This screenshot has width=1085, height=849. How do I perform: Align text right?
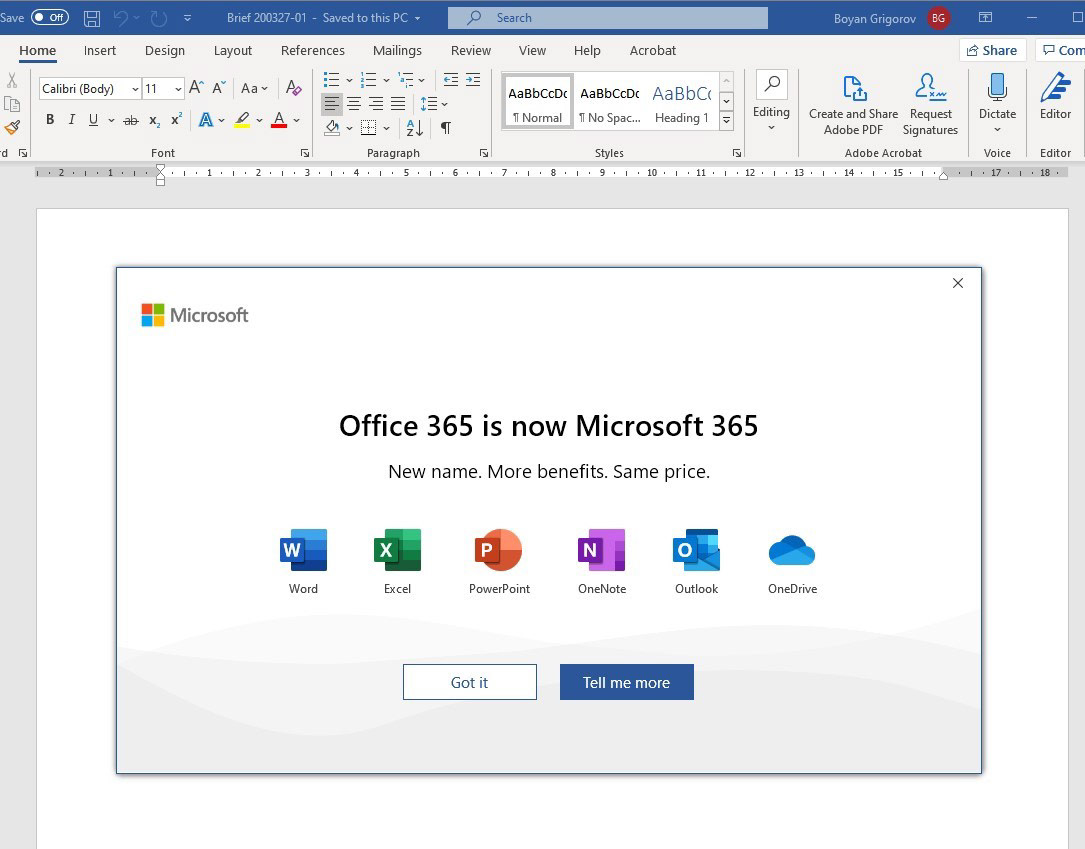[376, 104]
